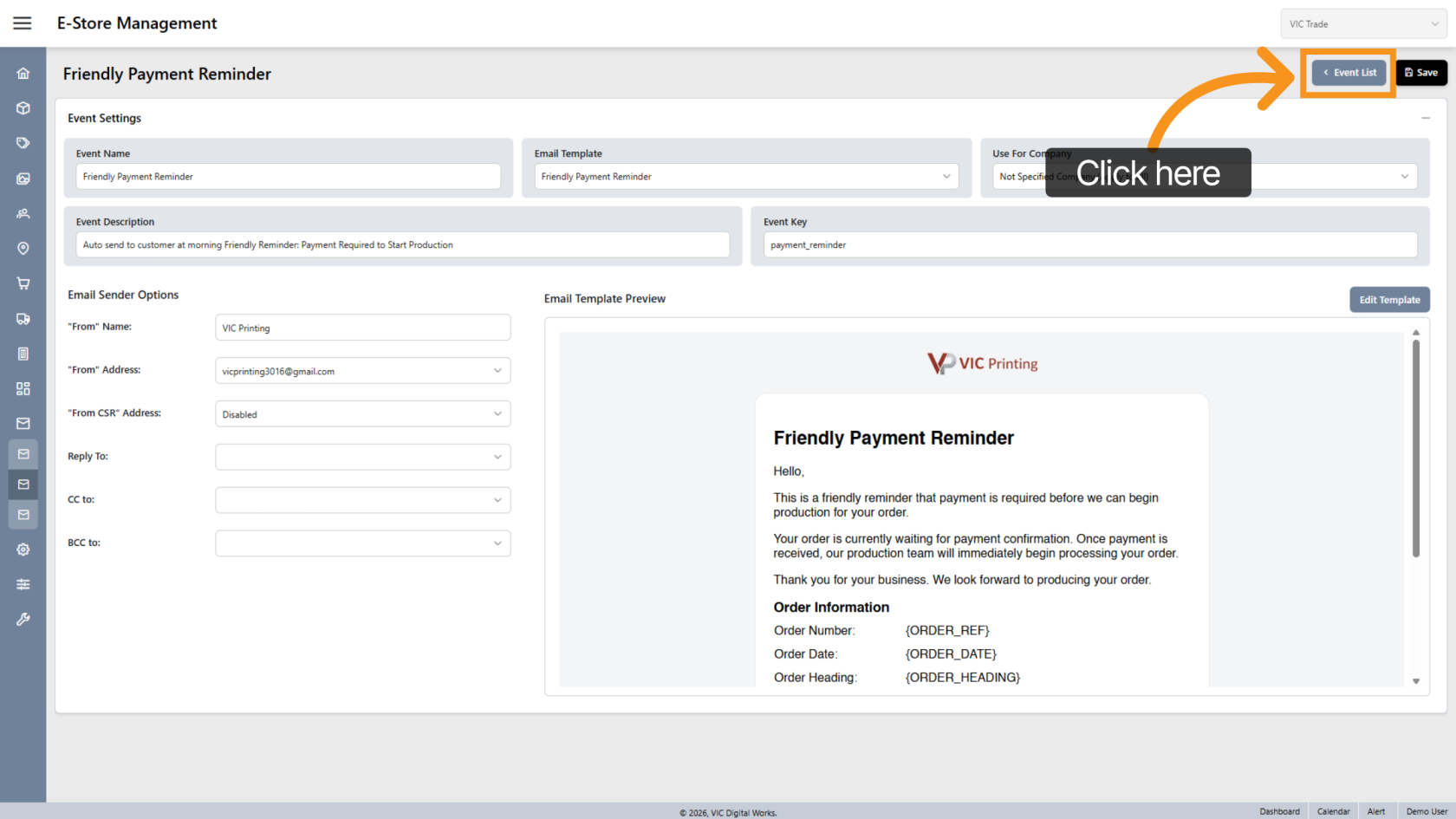
Task: Go back to the Event List
Action: click(x=1349, y=73)
